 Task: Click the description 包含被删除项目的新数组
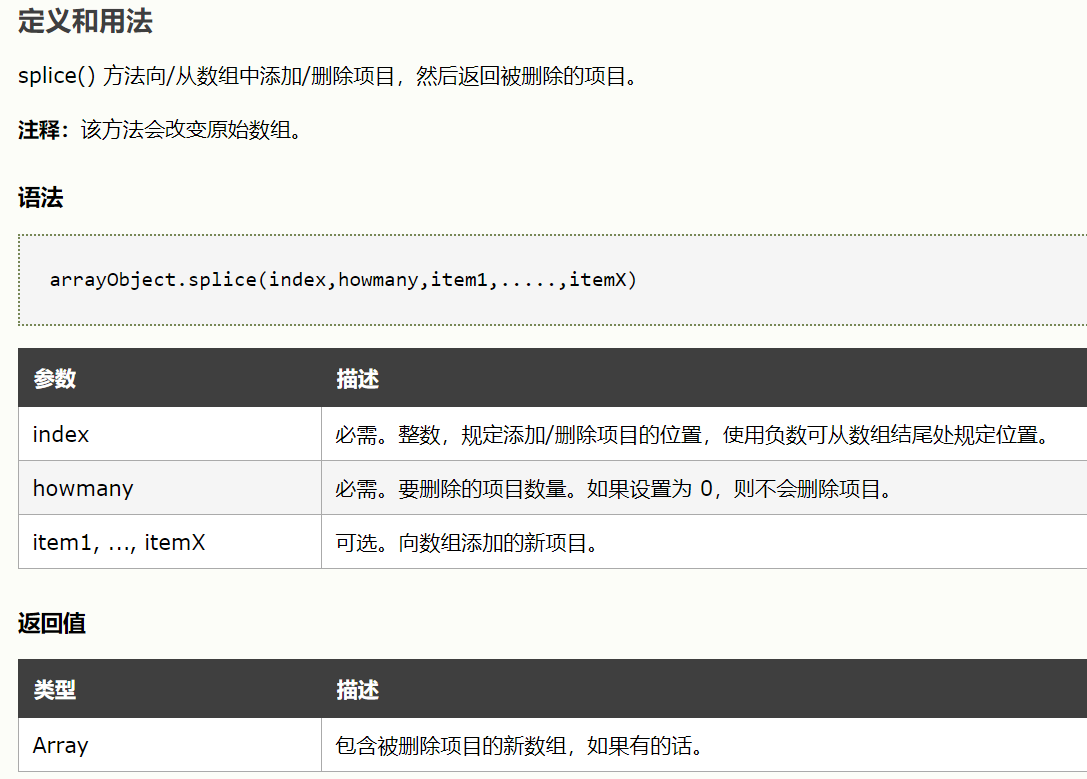(704, 745)
